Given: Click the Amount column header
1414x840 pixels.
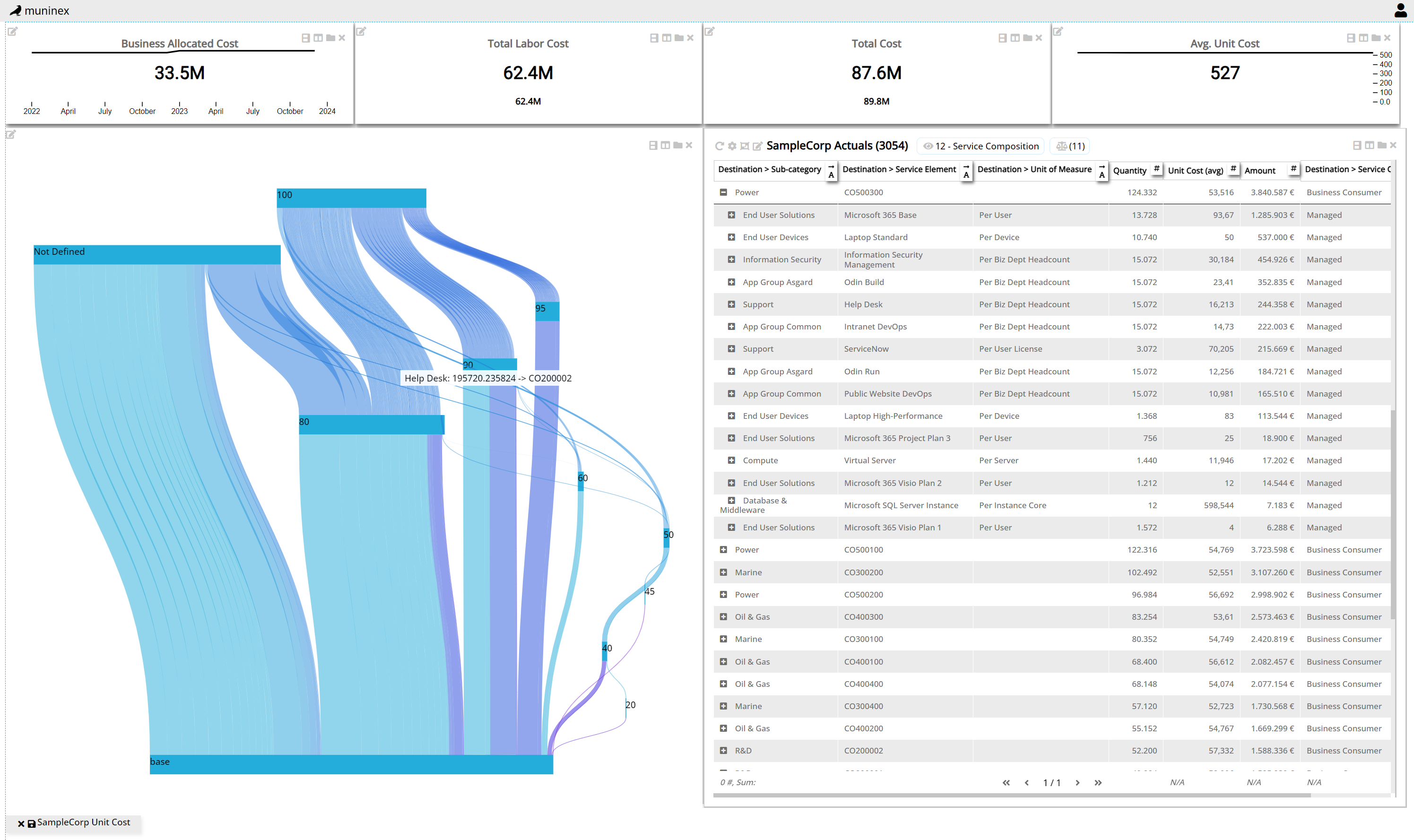Looking at the screenshot, I should [1260, 170].
